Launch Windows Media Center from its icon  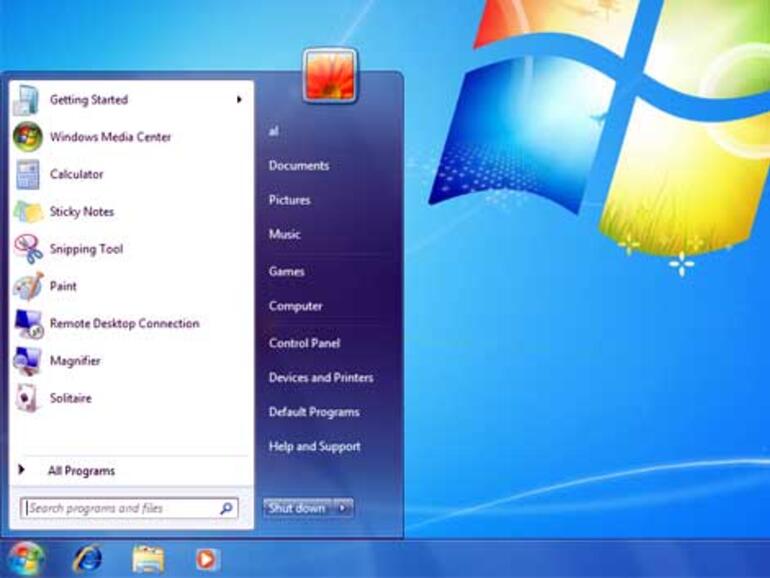[28, 137]
